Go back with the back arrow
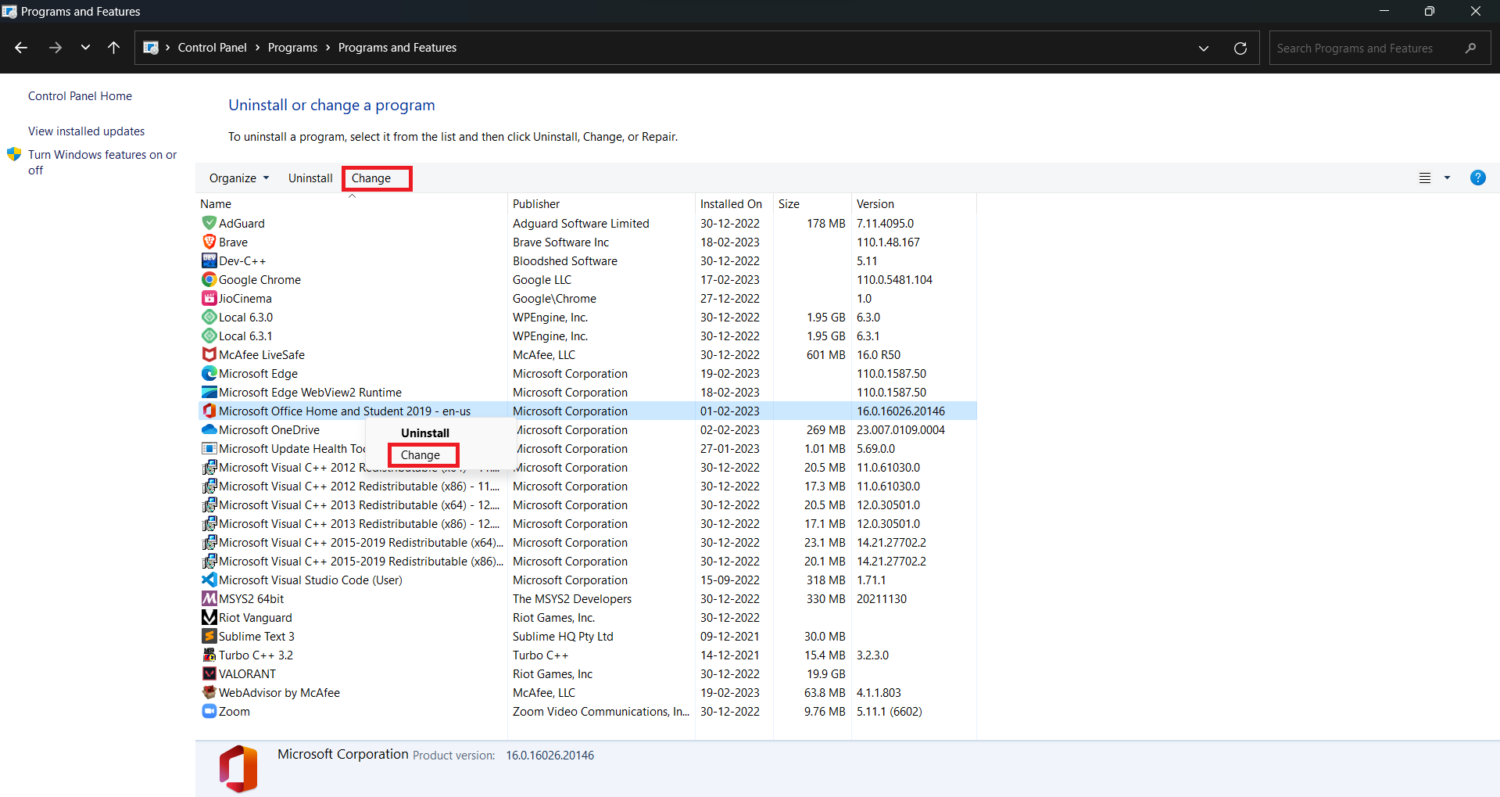 pyautogui.click(x=21, y=48)
